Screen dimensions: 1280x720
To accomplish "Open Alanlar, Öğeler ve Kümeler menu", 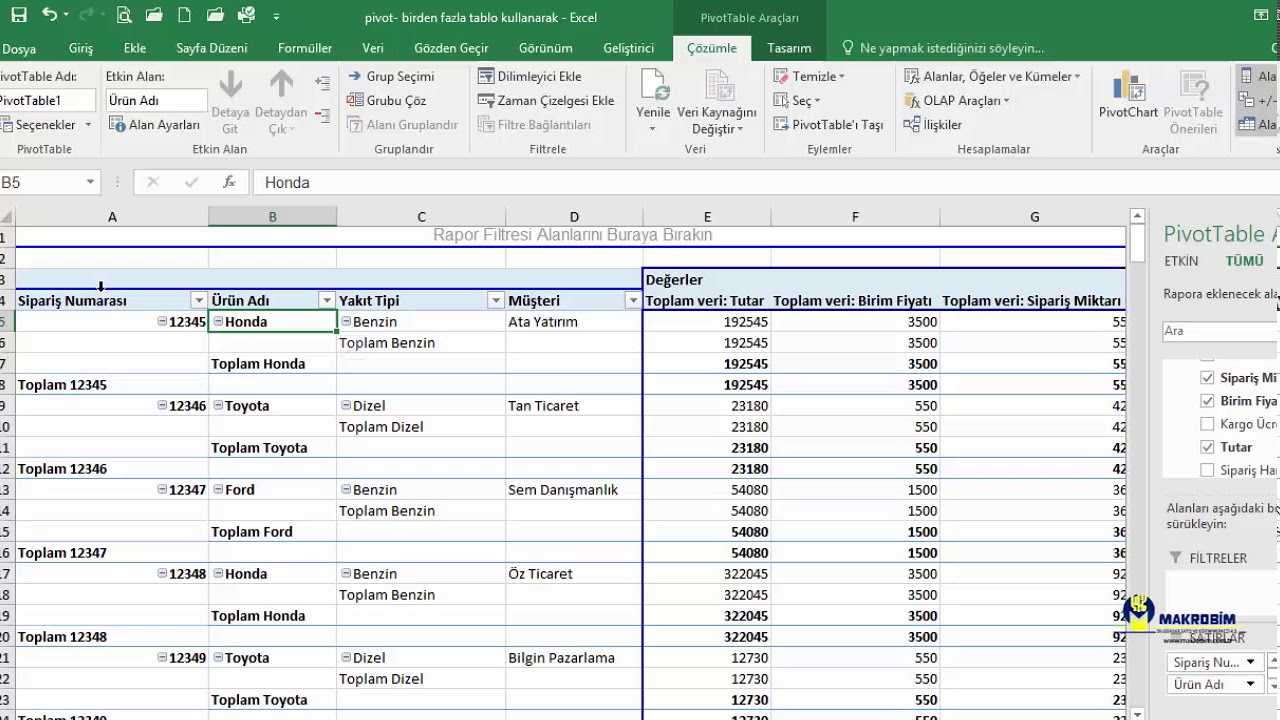I will pos(992,77).
